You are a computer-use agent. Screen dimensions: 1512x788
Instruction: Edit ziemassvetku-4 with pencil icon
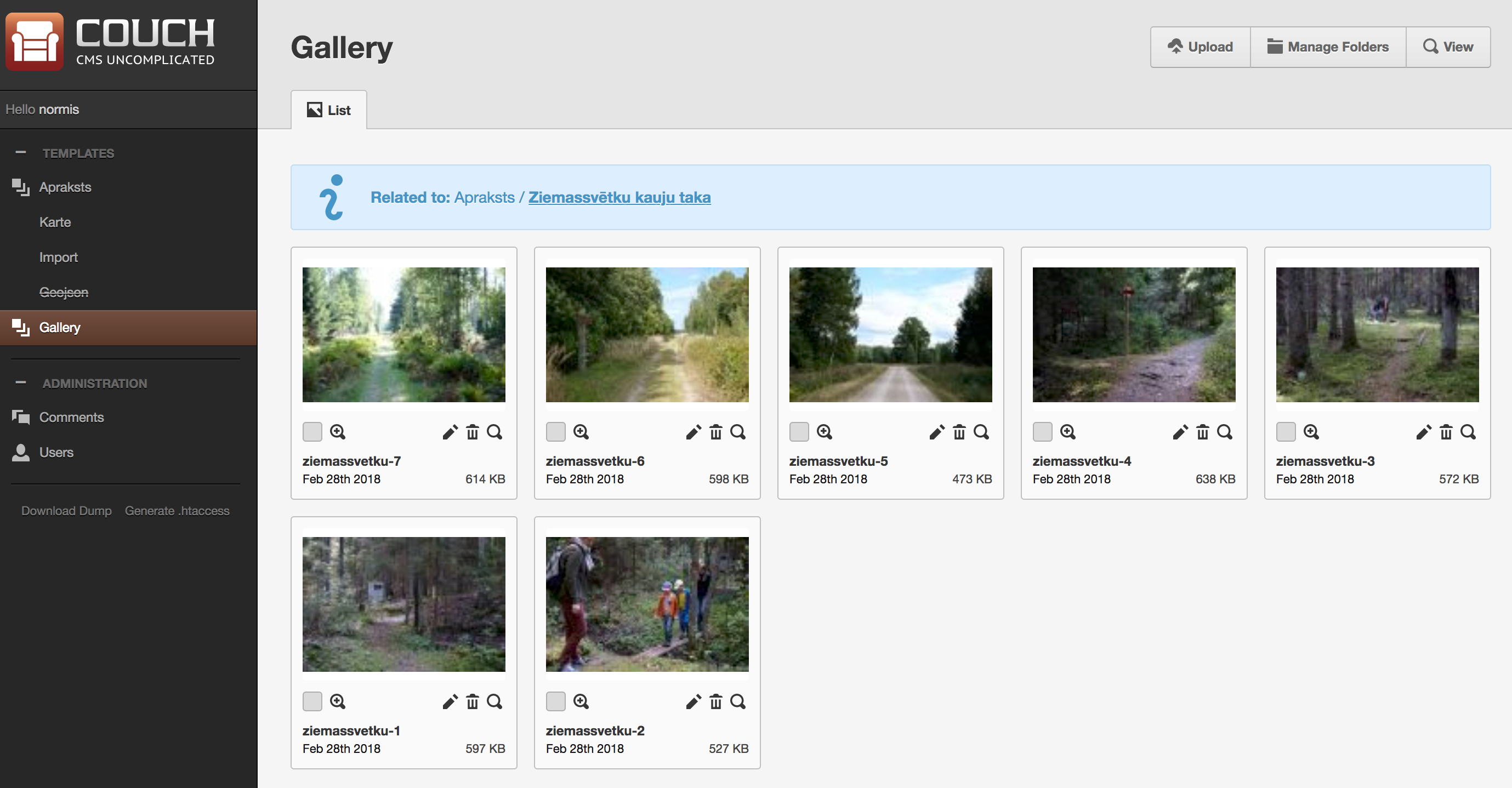[x=1181, y=432]
